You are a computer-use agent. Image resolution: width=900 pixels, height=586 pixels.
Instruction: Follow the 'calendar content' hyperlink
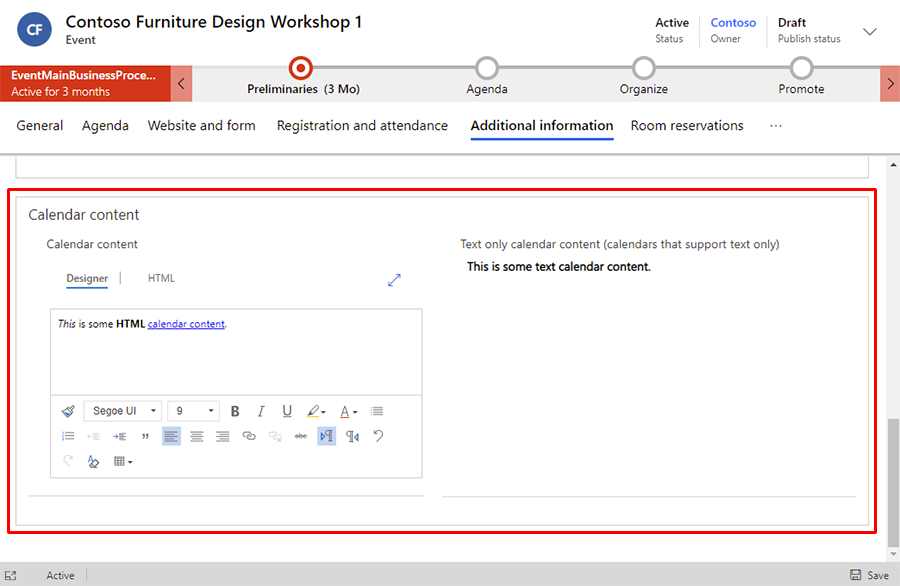[x=186, y=324]
